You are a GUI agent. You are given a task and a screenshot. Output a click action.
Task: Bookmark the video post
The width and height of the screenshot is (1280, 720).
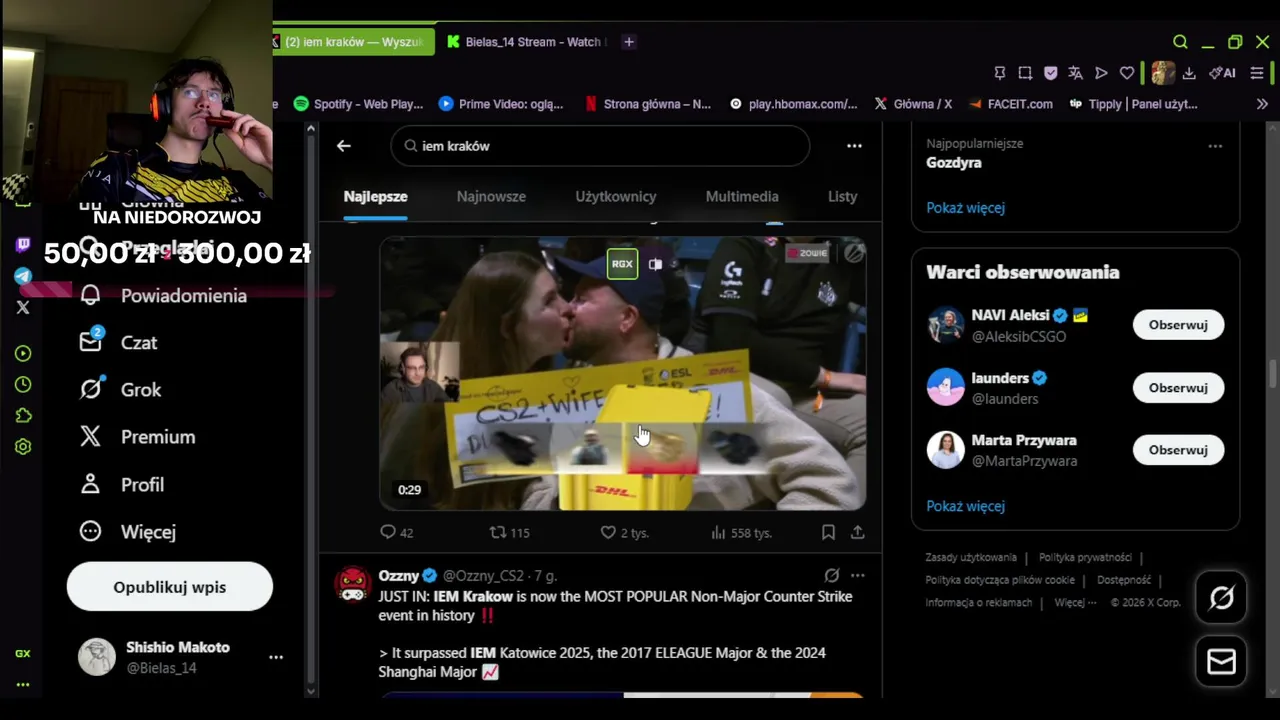[828, 533]
